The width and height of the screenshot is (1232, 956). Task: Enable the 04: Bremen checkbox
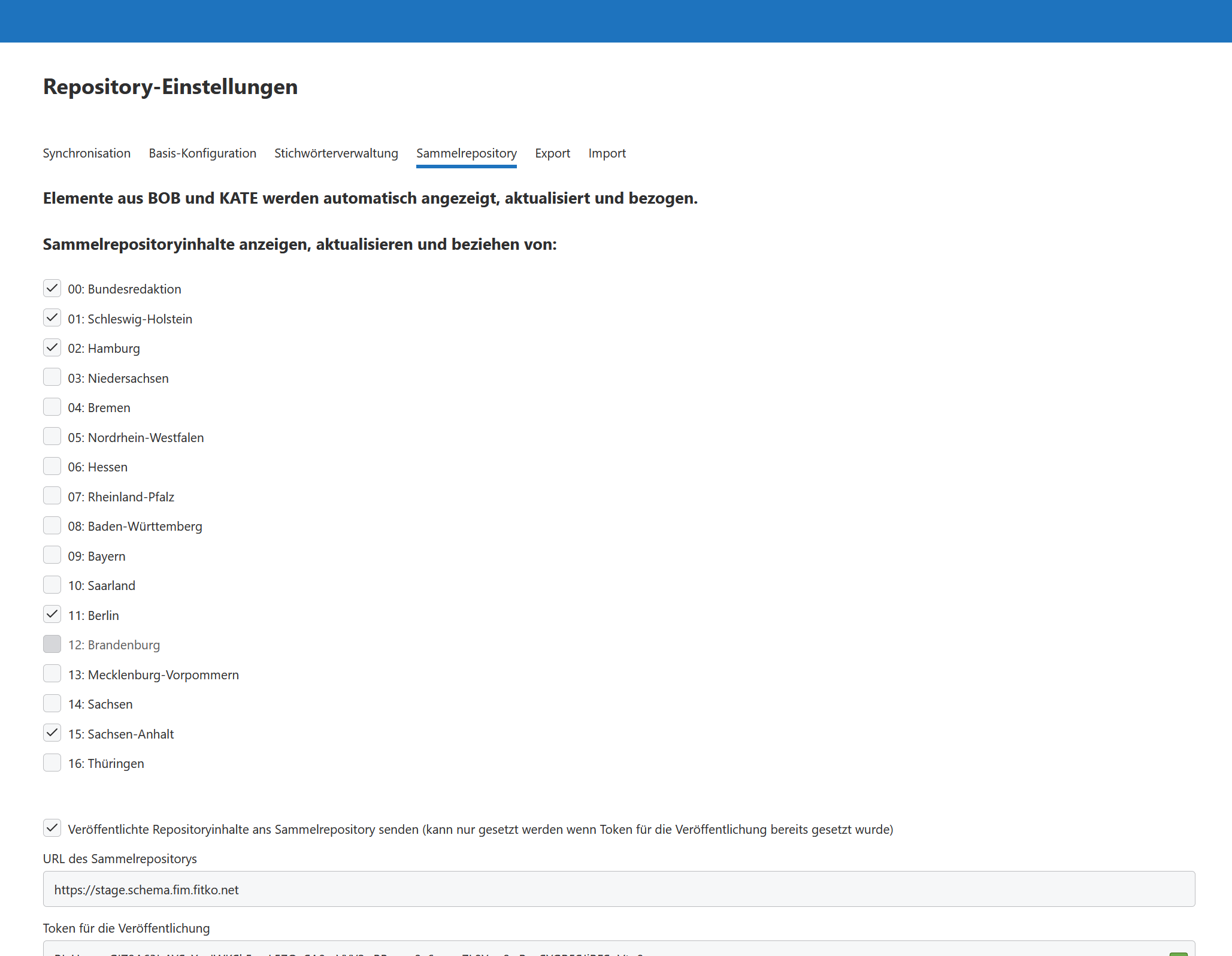tap(52, 407)
